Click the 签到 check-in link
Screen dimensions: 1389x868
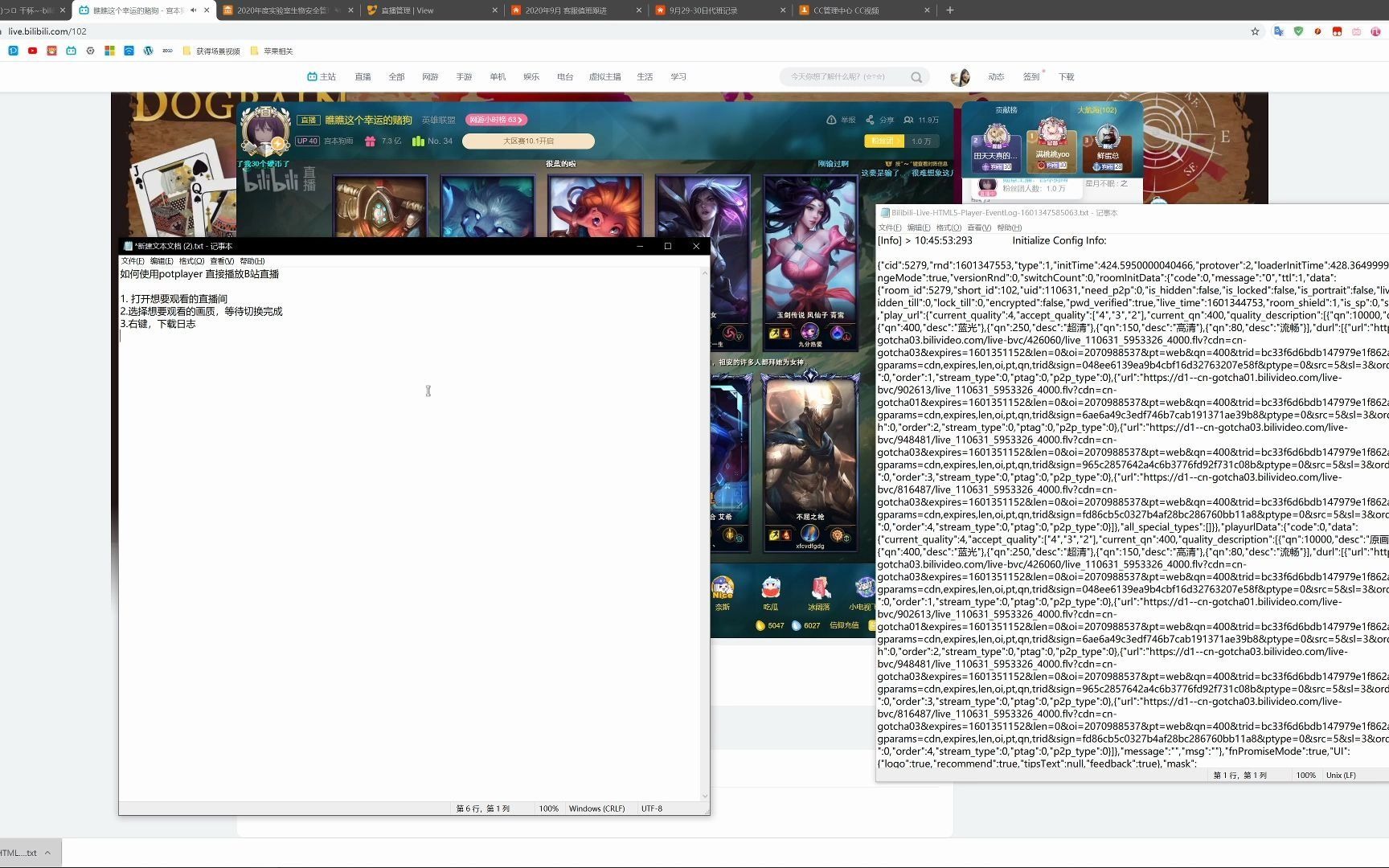pyautogui.click(x=1031, y=77)
